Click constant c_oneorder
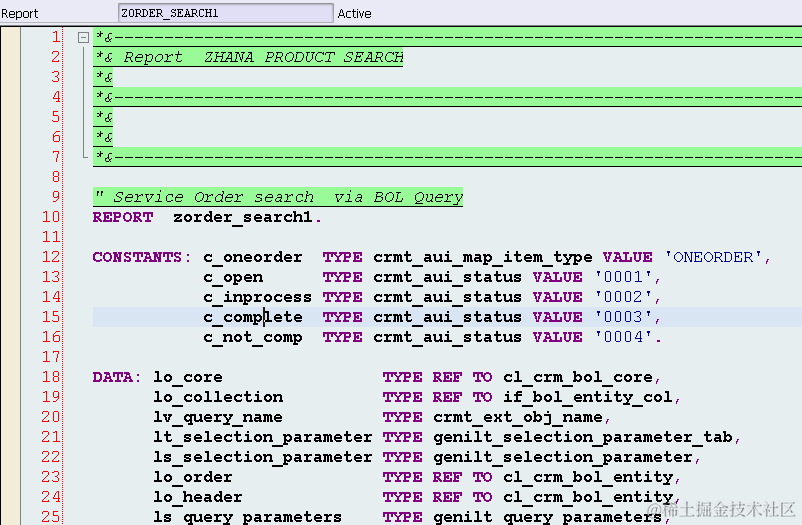802x525 pixels. click(x=253, y=257)
